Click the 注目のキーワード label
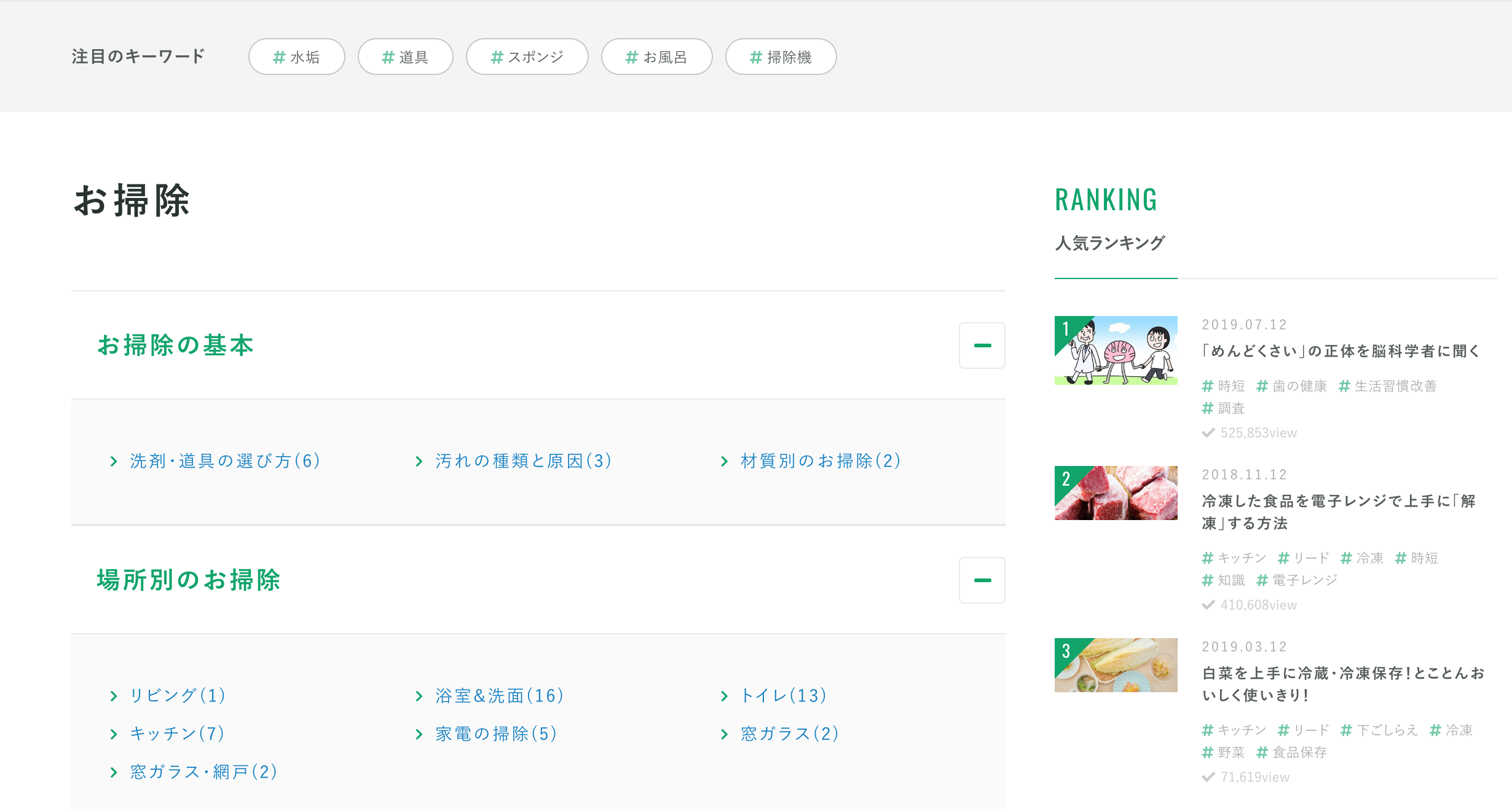Screen dimensions: 1512x809 point(138,57)
